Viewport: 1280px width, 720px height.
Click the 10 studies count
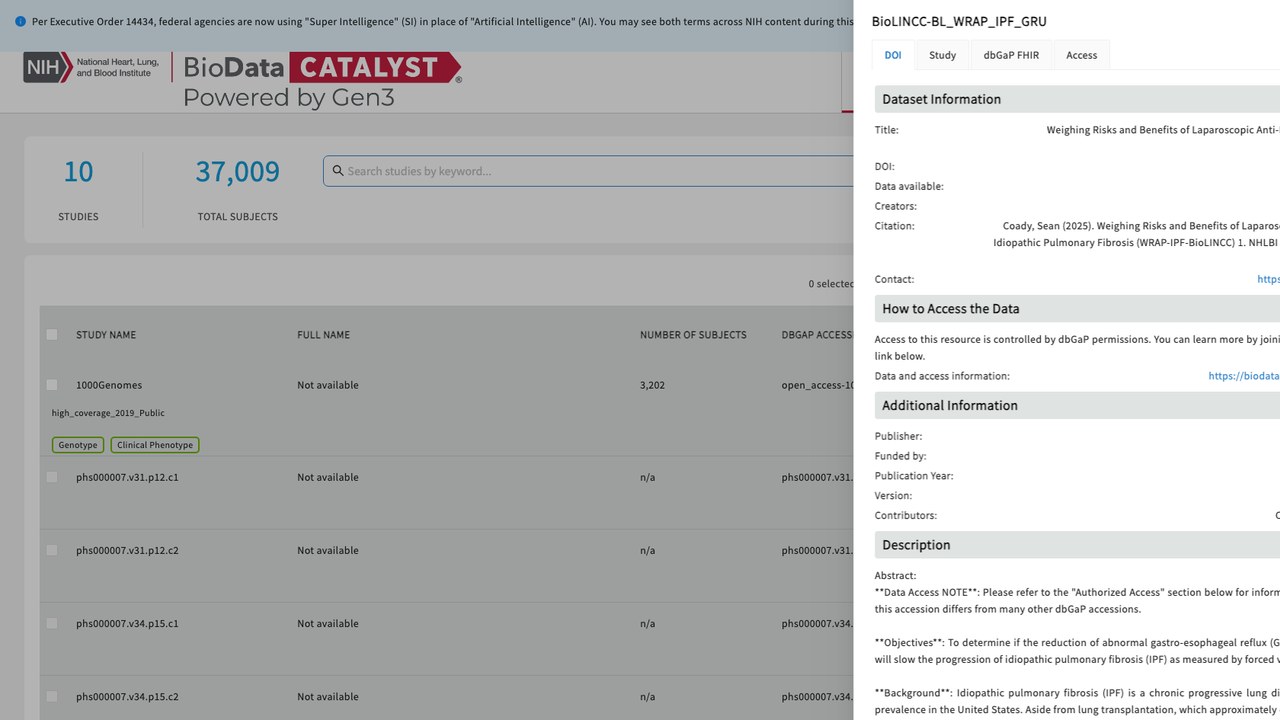[x=78, y=172]
